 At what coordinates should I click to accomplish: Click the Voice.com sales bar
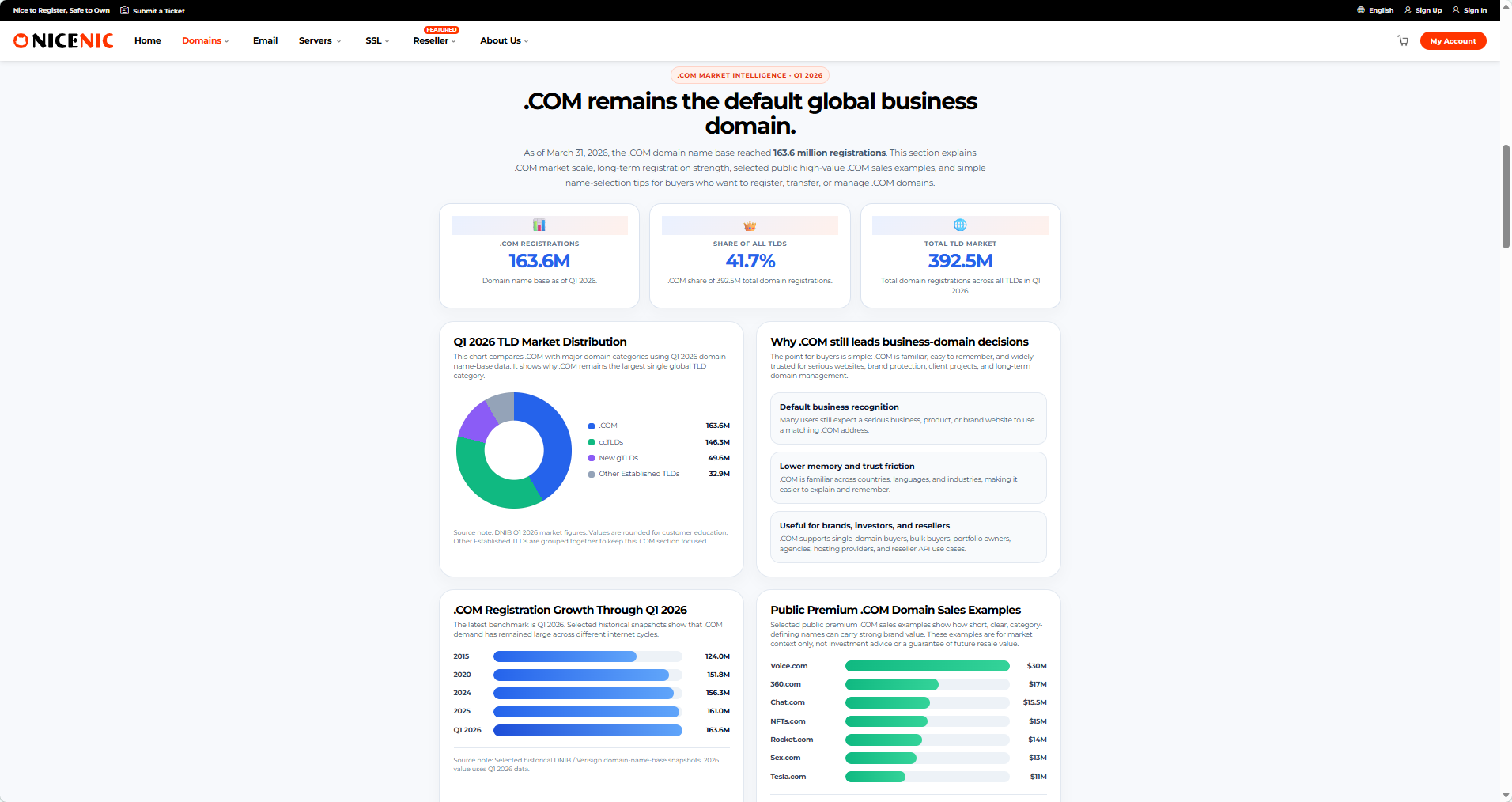point(928,666)
